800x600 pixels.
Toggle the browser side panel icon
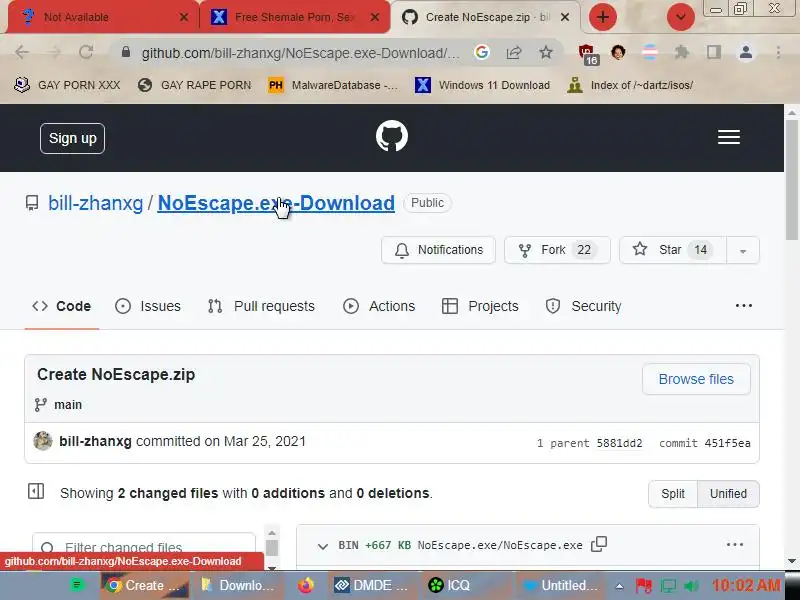point(714,52)
